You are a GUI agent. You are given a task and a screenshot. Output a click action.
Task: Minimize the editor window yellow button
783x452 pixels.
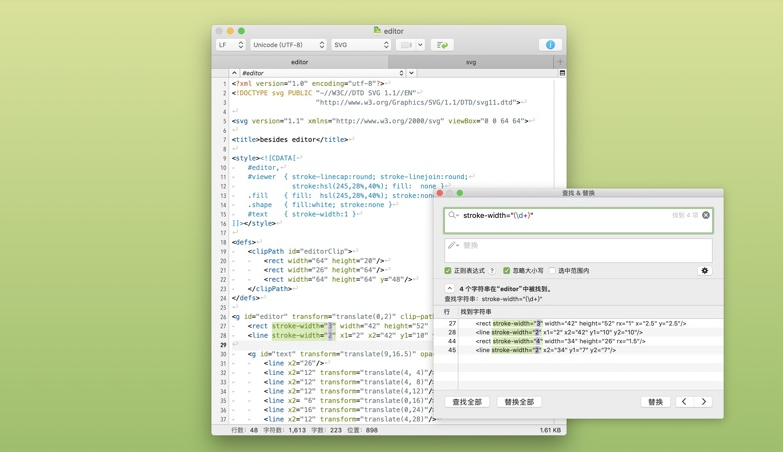(x=230, y=31)
